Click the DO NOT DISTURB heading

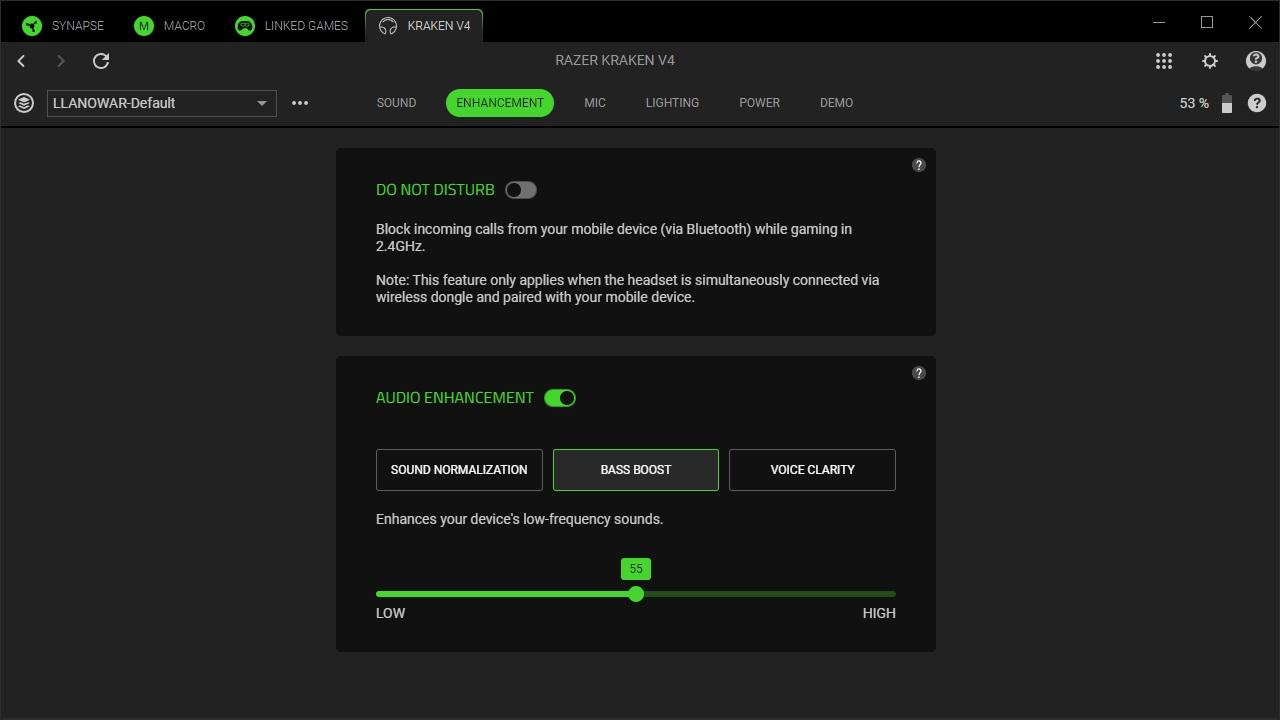click(x=435, y=190)
